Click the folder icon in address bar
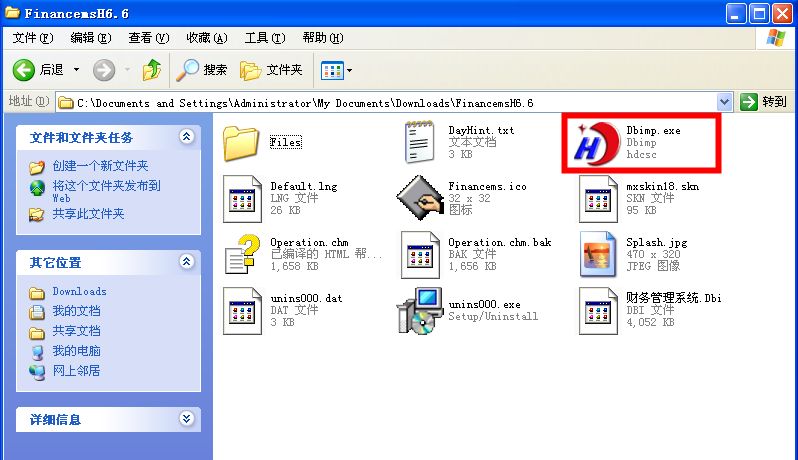 pos(65,103)
